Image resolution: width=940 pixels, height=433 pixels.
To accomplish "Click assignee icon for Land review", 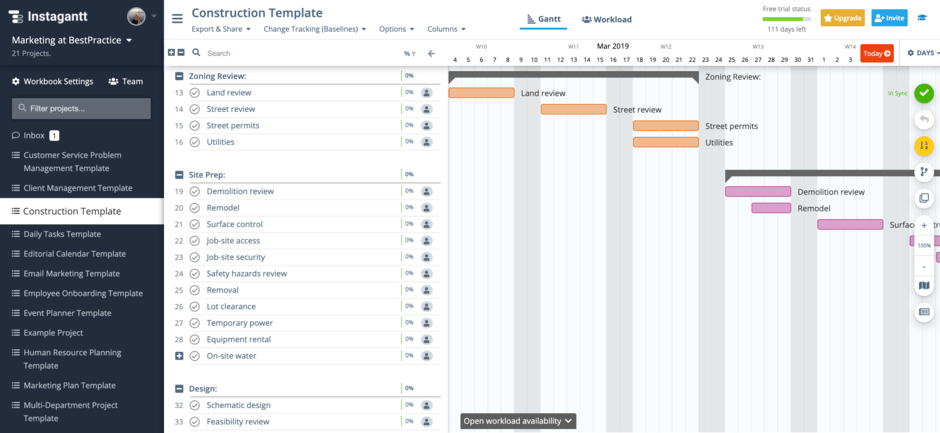I will (x=426, y=92).
